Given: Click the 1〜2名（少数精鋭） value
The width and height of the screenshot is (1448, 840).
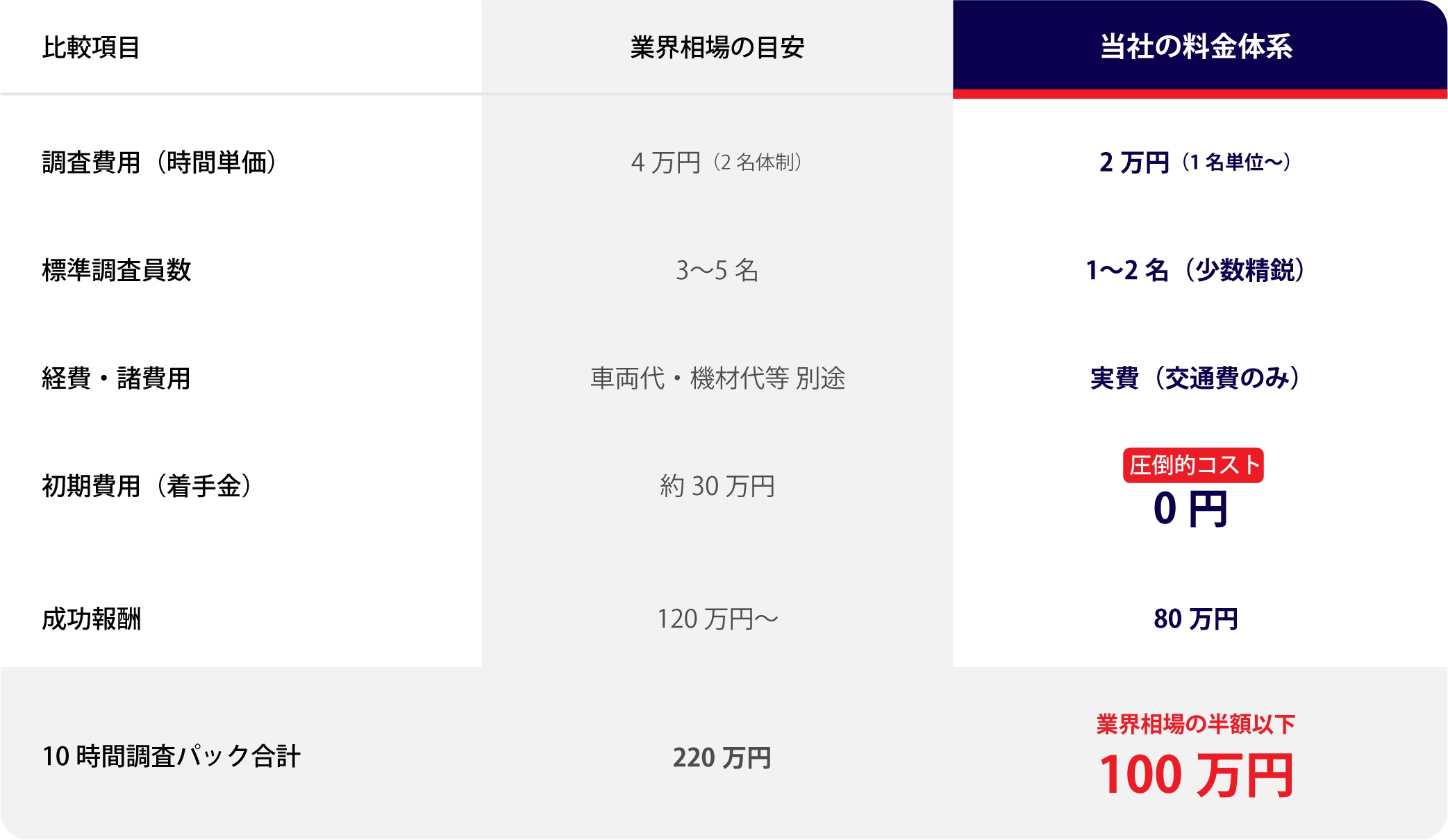Looking at the screenshot, I should (1195, 270).
